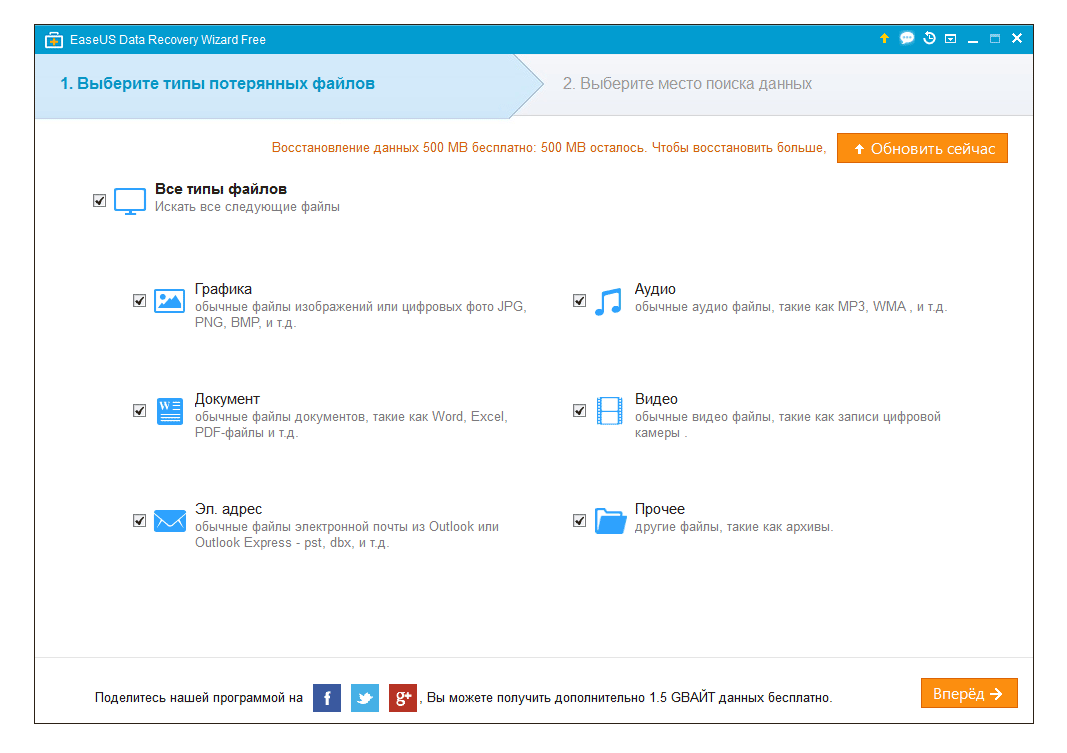The width and height of the screenshot is (1067, 753).
Task: Click the Эл. адрес envelope icon
Action: point(169,521)
